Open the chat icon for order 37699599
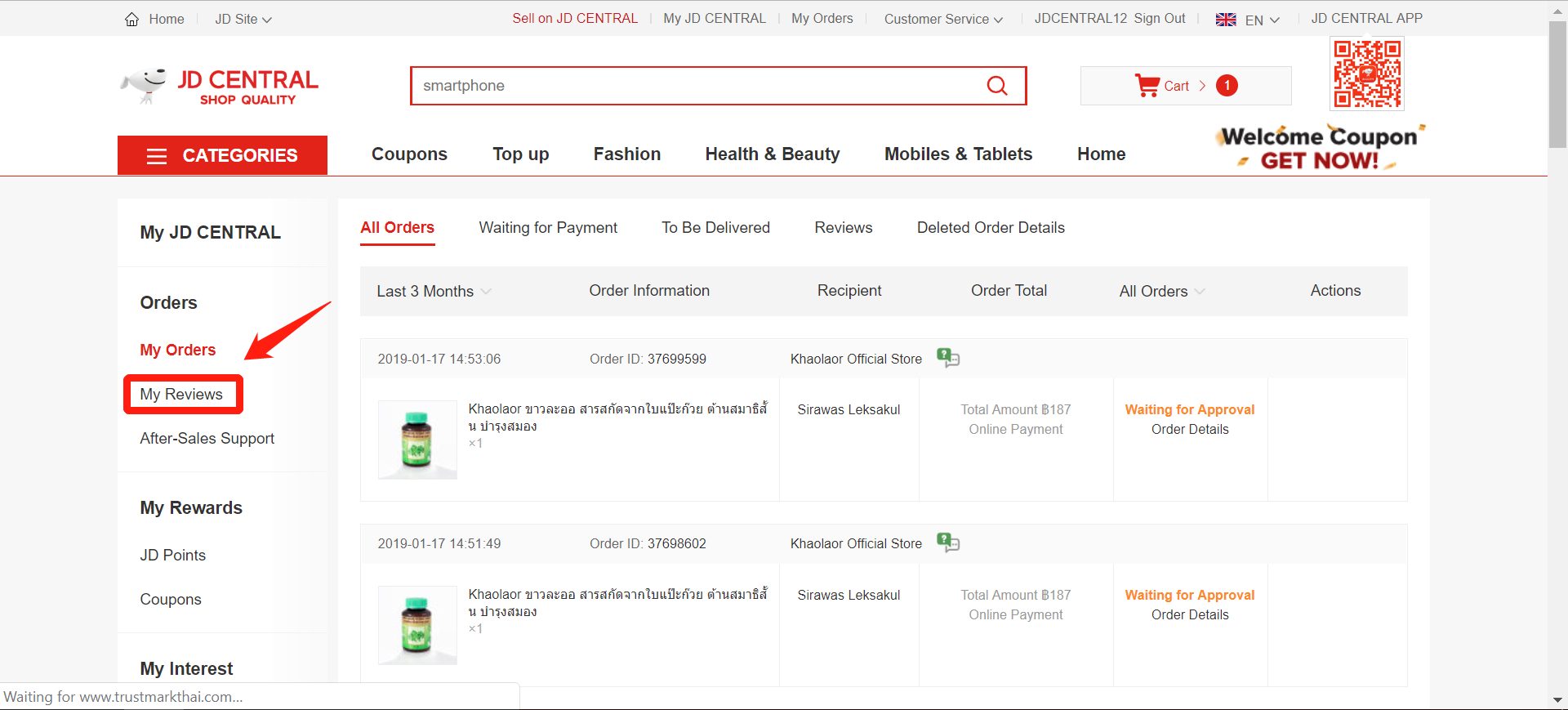This screenshot has width=1568, height=710. 948,358
